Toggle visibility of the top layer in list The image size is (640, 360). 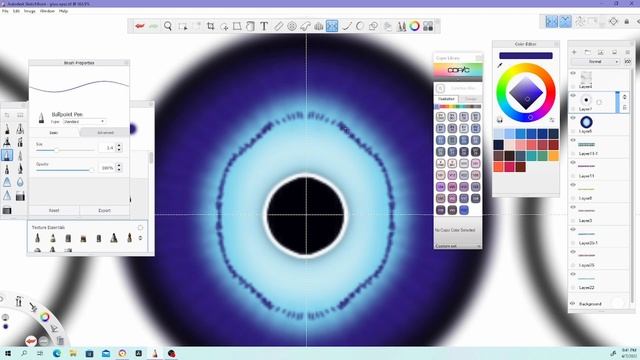(x=573, y=73)
